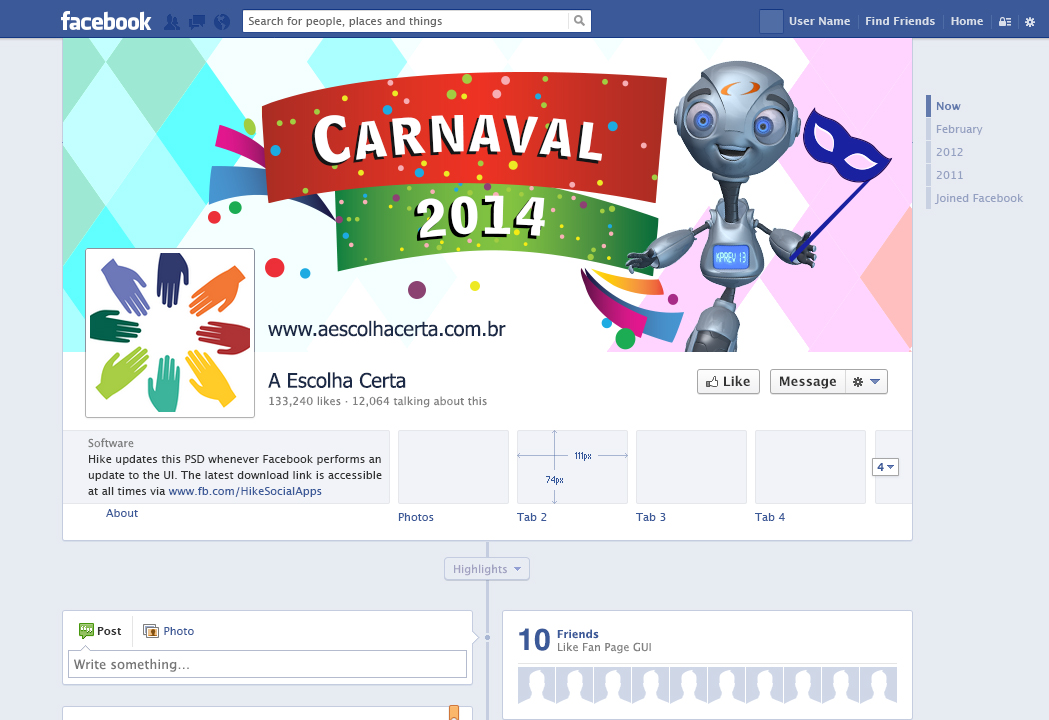Jump to 2012 on the timeline

point(949,152)
